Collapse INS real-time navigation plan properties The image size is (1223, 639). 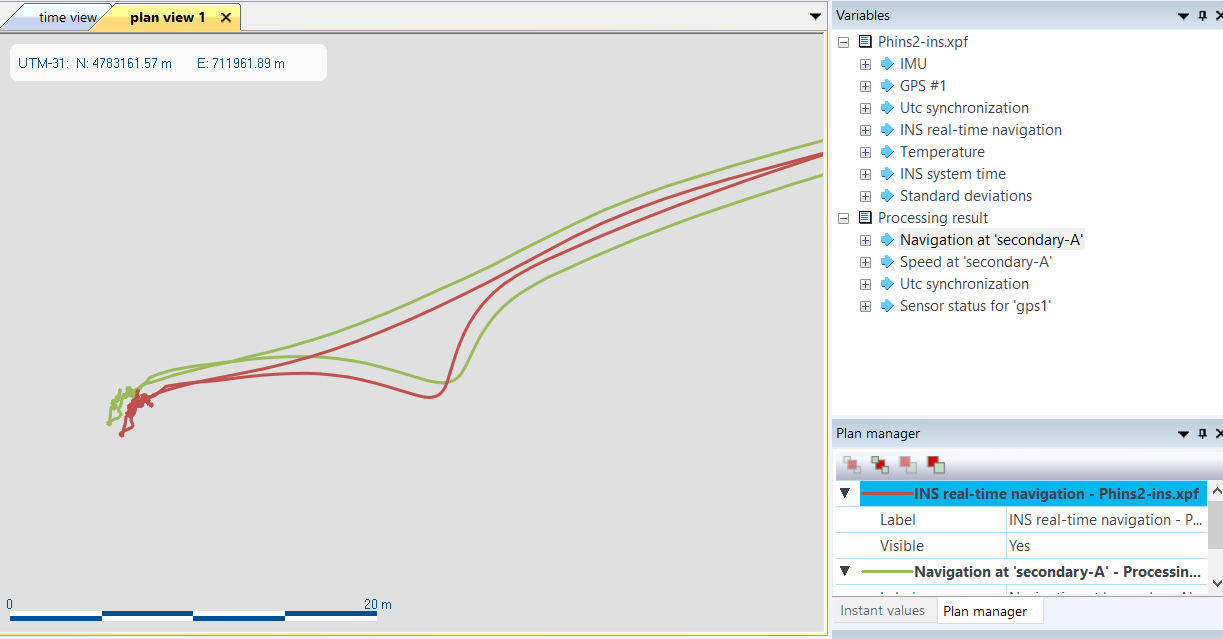pyautogui.click(x=845, y=494)
